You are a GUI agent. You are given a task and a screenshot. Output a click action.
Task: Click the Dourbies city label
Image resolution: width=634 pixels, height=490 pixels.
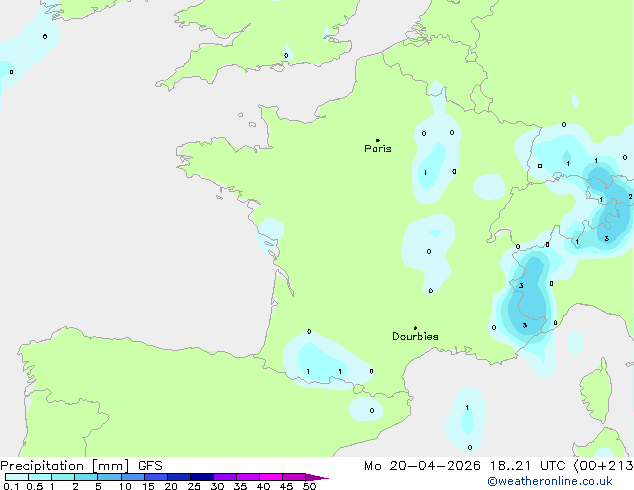(x=415, y=336)
